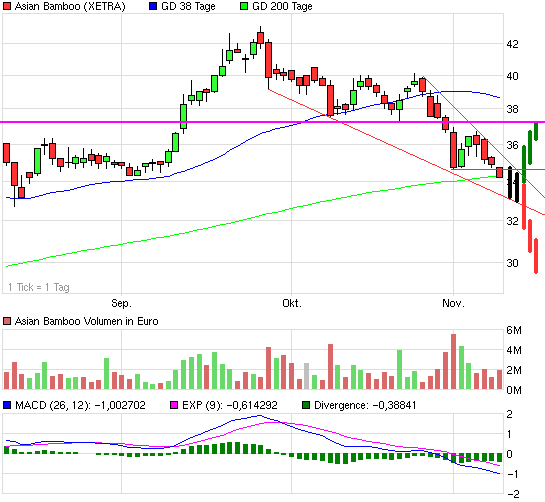Click the volume axis label 2M
The width and height of the screenshot is (545, 502).
pos(514,370)
